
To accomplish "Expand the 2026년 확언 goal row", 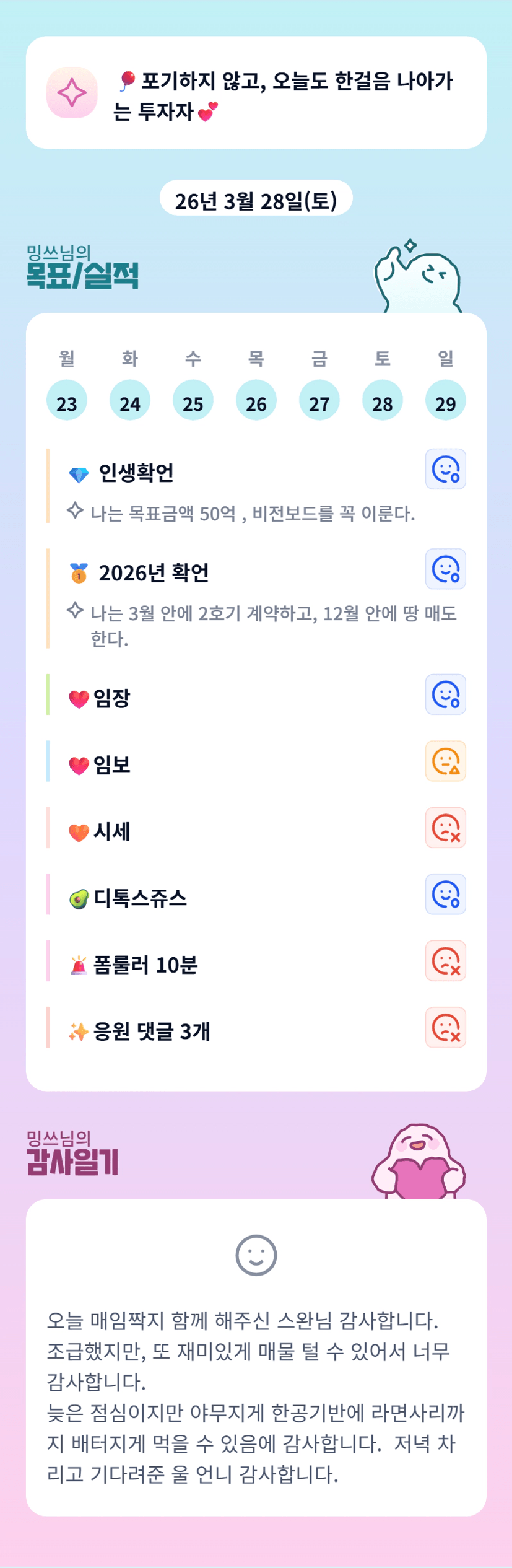I will [154, 573].
